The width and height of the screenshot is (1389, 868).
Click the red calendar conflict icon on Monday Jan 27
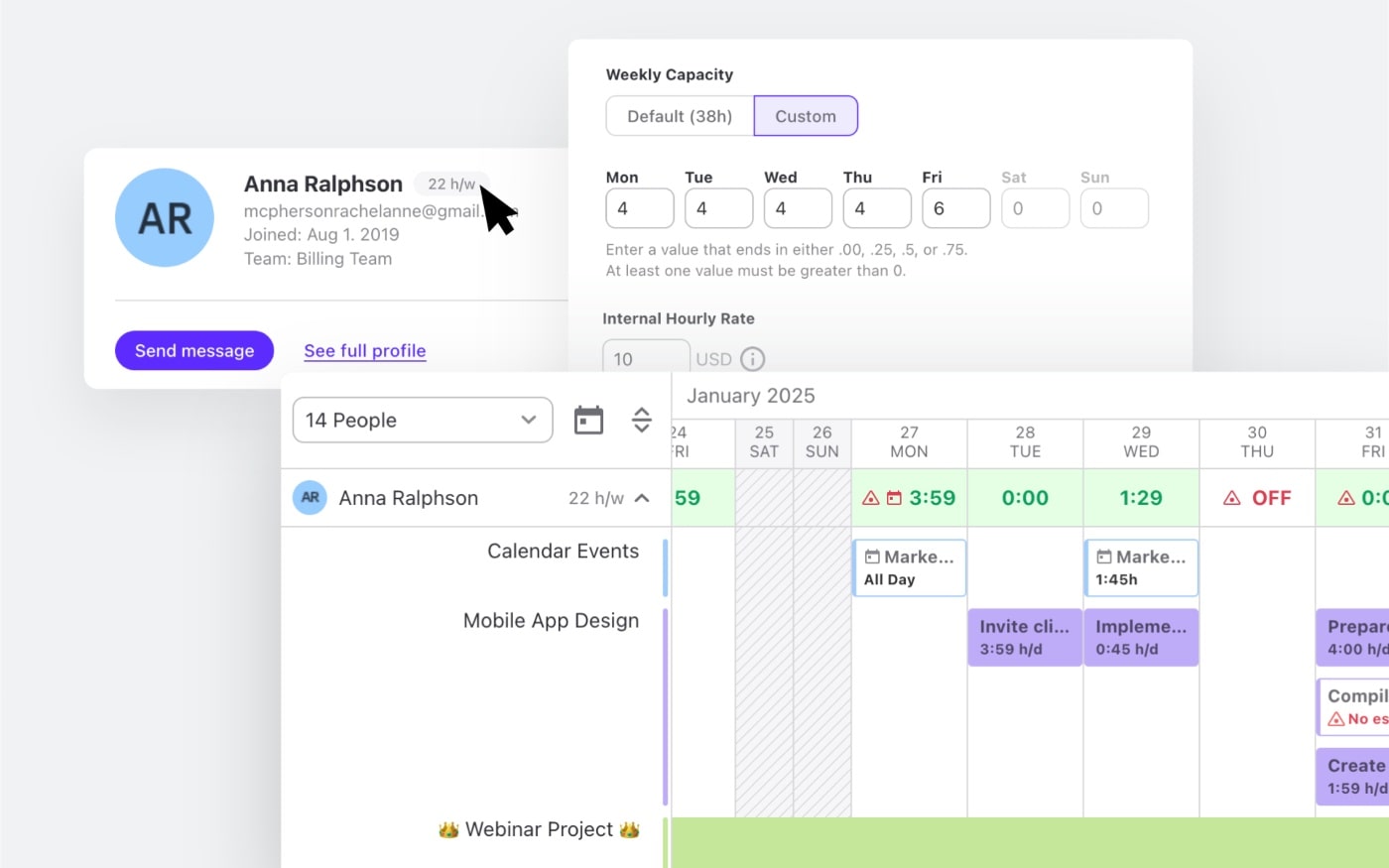pos(892,497)
